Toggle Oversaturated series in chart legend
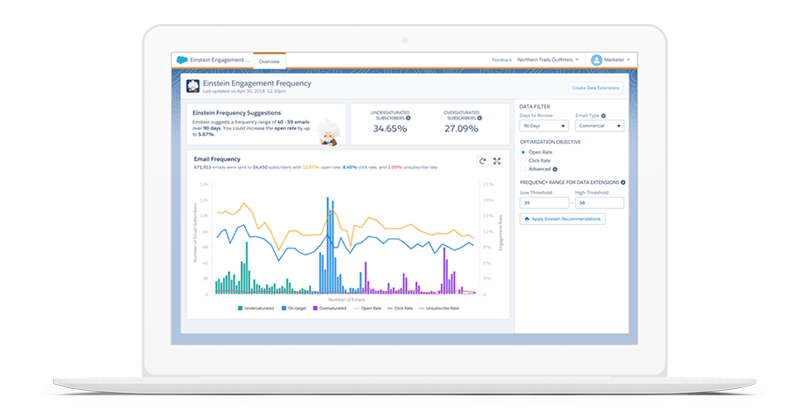This screenshot has height=417, width=800. (x=330, y=308)
